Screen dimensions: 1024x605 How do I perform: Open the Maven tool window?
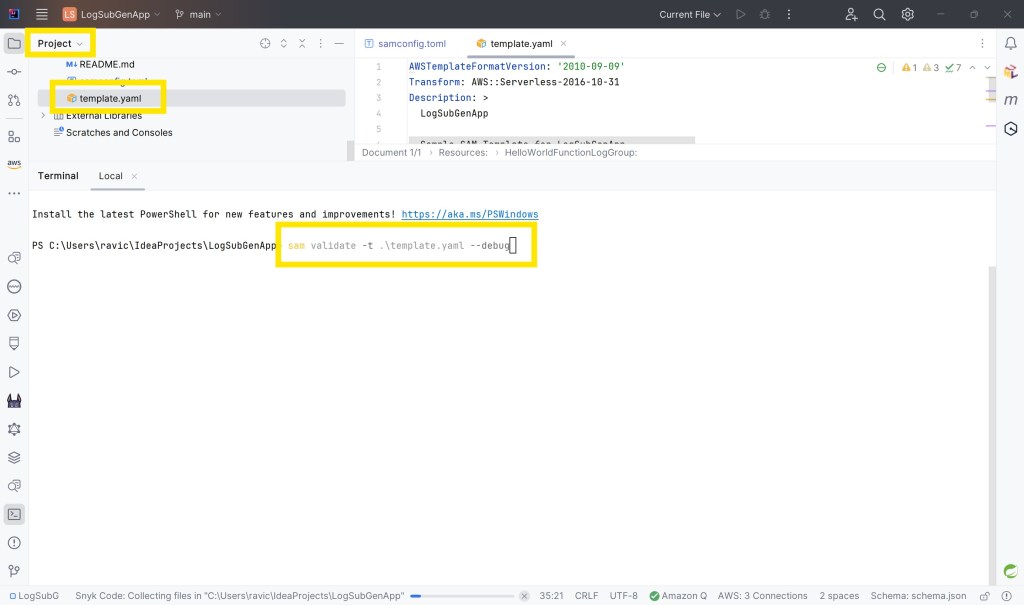pyautogui.click(x=1010, y=100)
